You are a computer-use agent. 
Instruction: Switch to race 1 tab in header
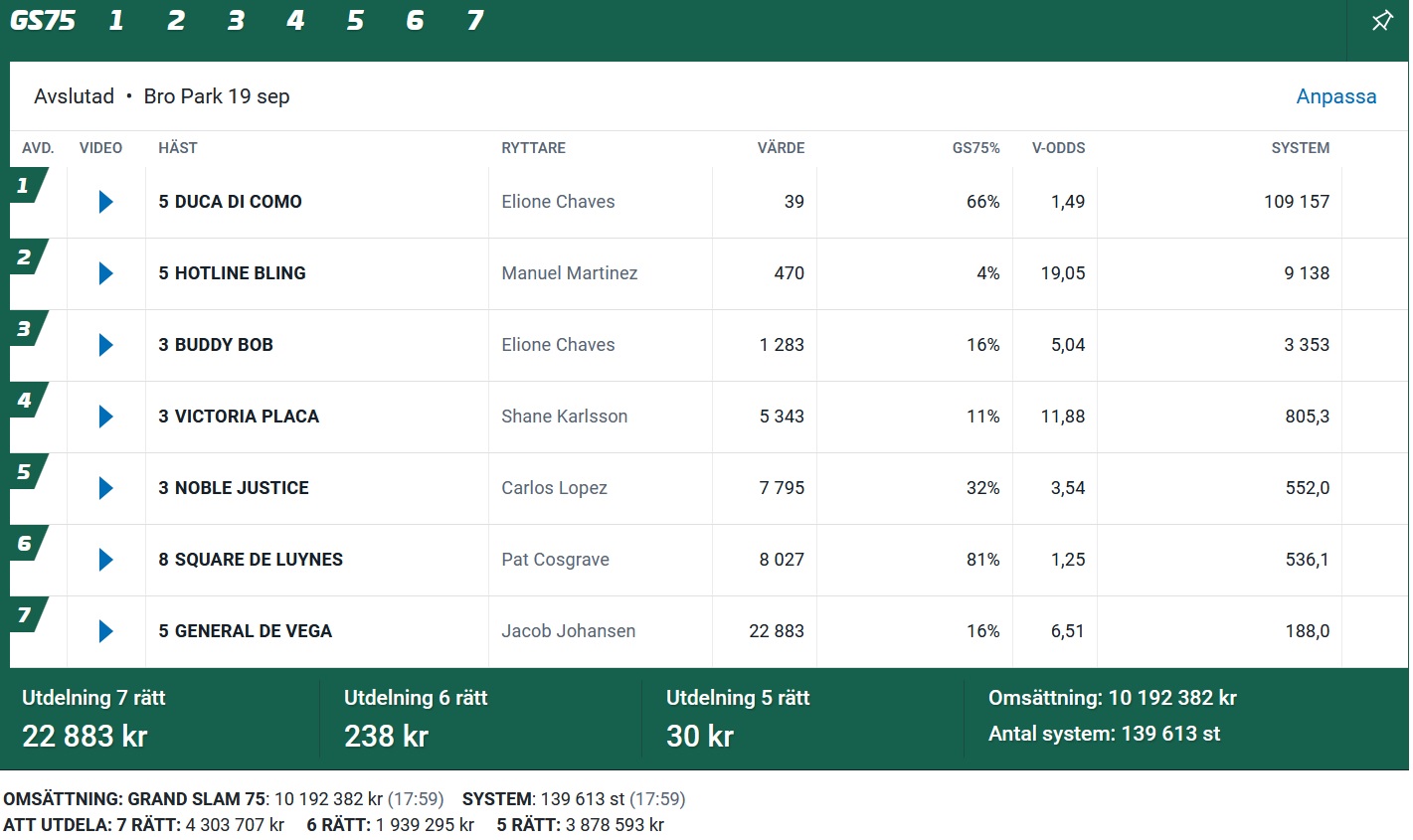coord(116,20)
